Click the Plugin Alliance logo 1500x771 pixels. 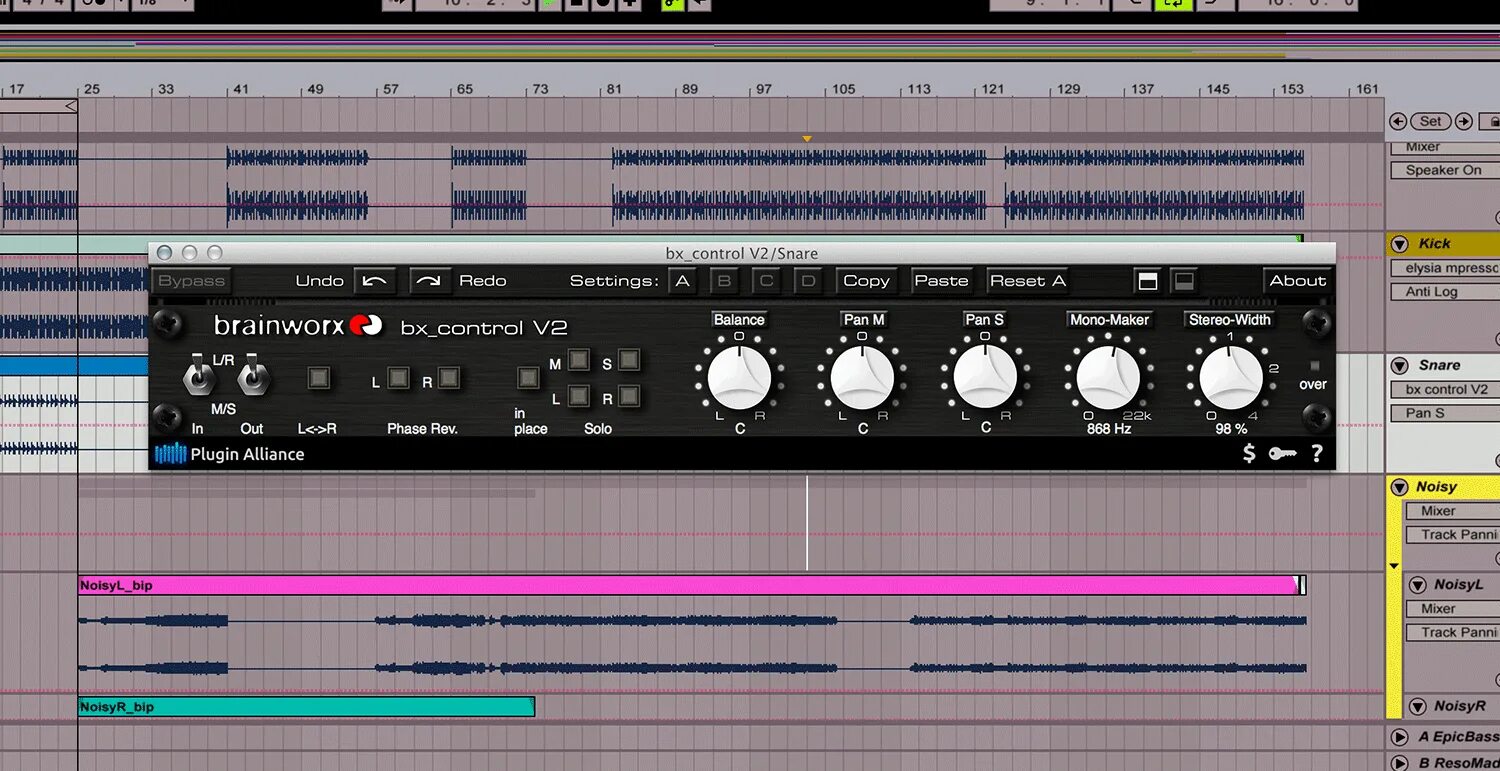[x=230, y=454]
